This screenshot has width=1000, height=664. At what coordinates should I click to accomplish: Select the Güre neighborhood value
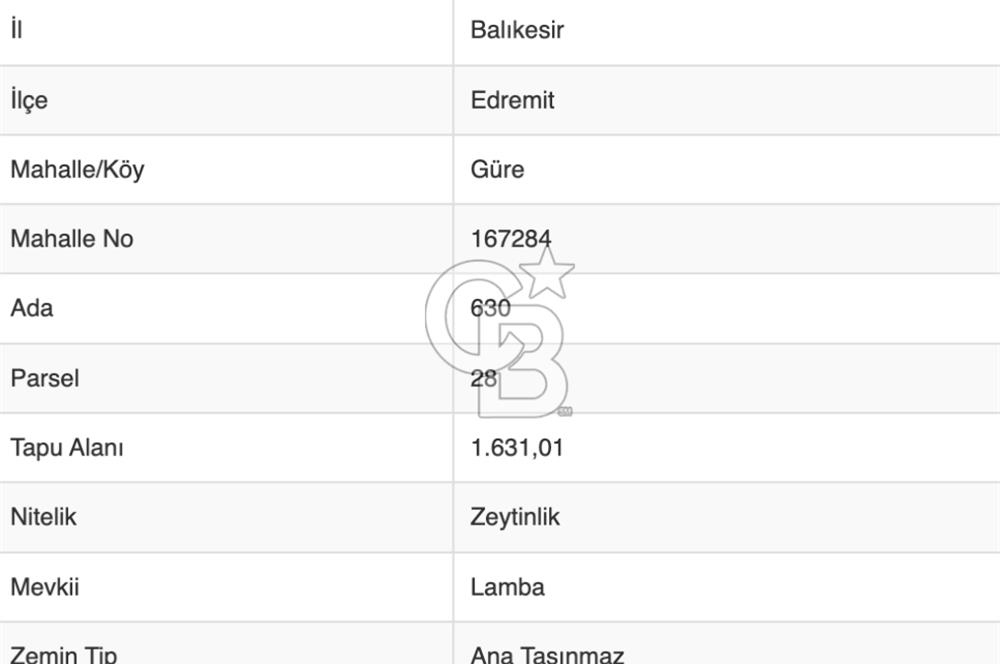click(497, 169)
